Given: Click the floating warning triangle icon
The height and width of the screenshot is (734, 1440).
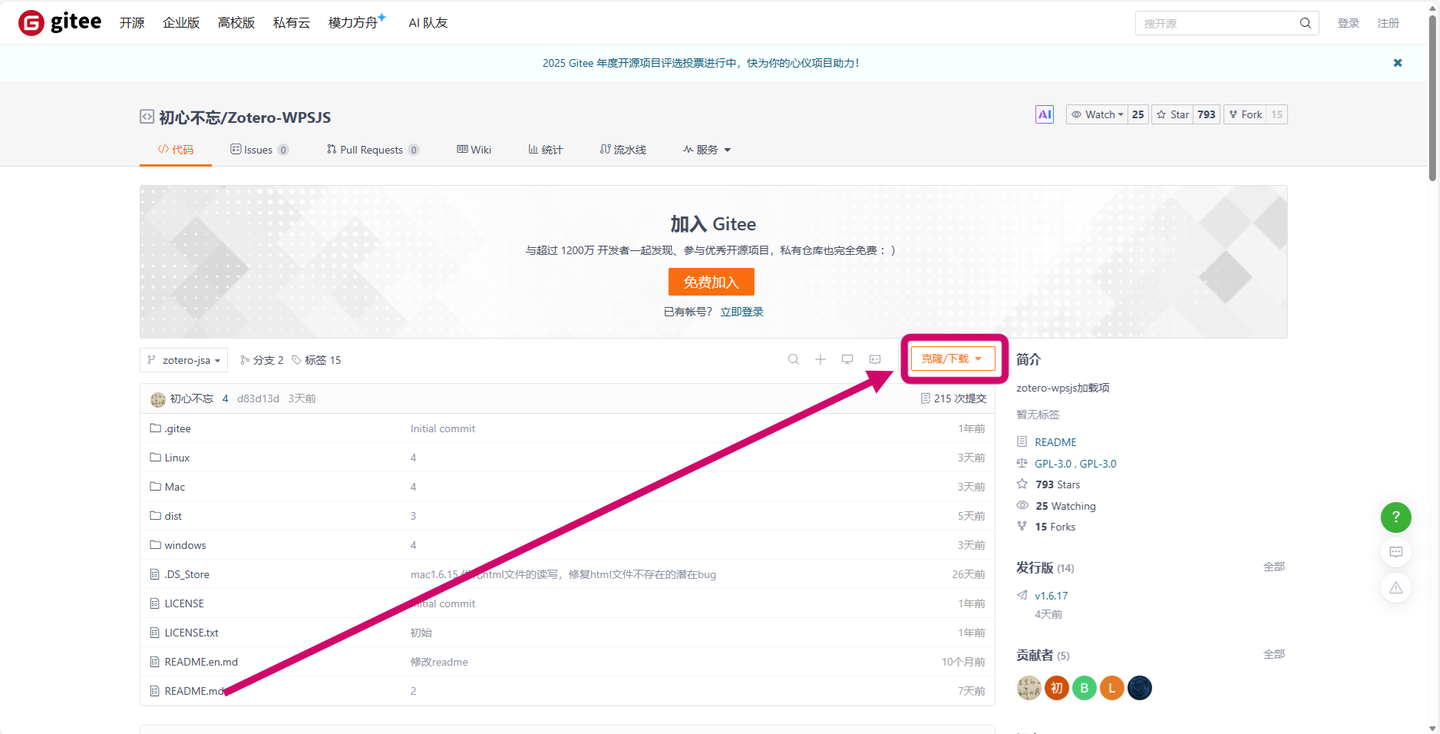Looking at the screenshot, I should pyautogui.click(x=1396, y=588).
